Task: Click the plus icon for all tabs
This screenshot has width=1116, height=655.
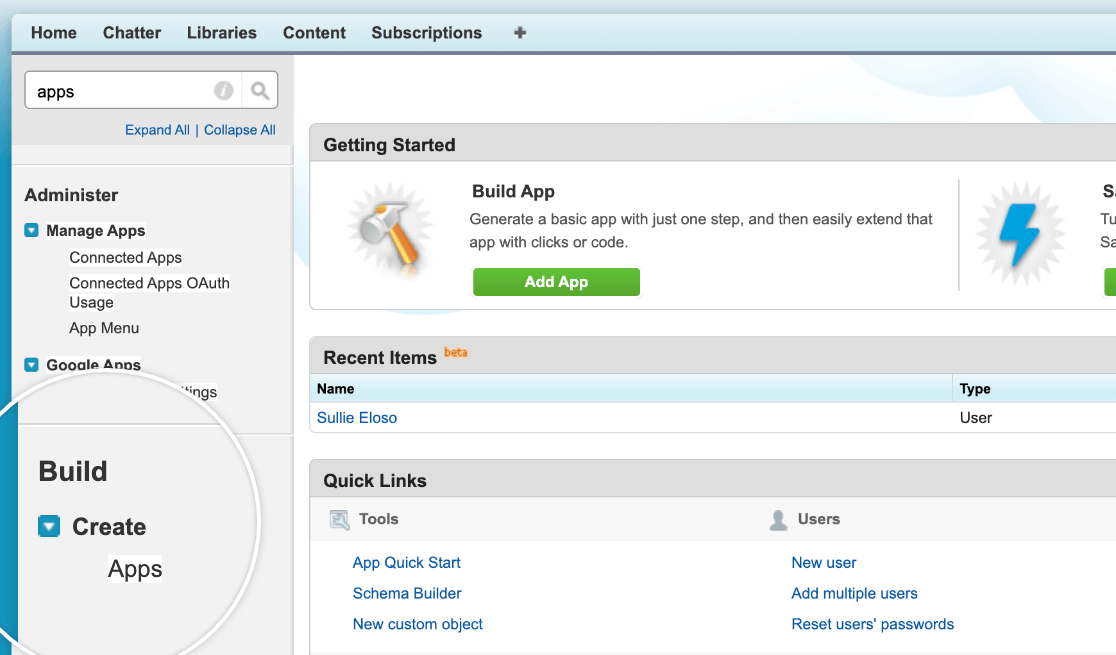Action: (x=520, y=33)
